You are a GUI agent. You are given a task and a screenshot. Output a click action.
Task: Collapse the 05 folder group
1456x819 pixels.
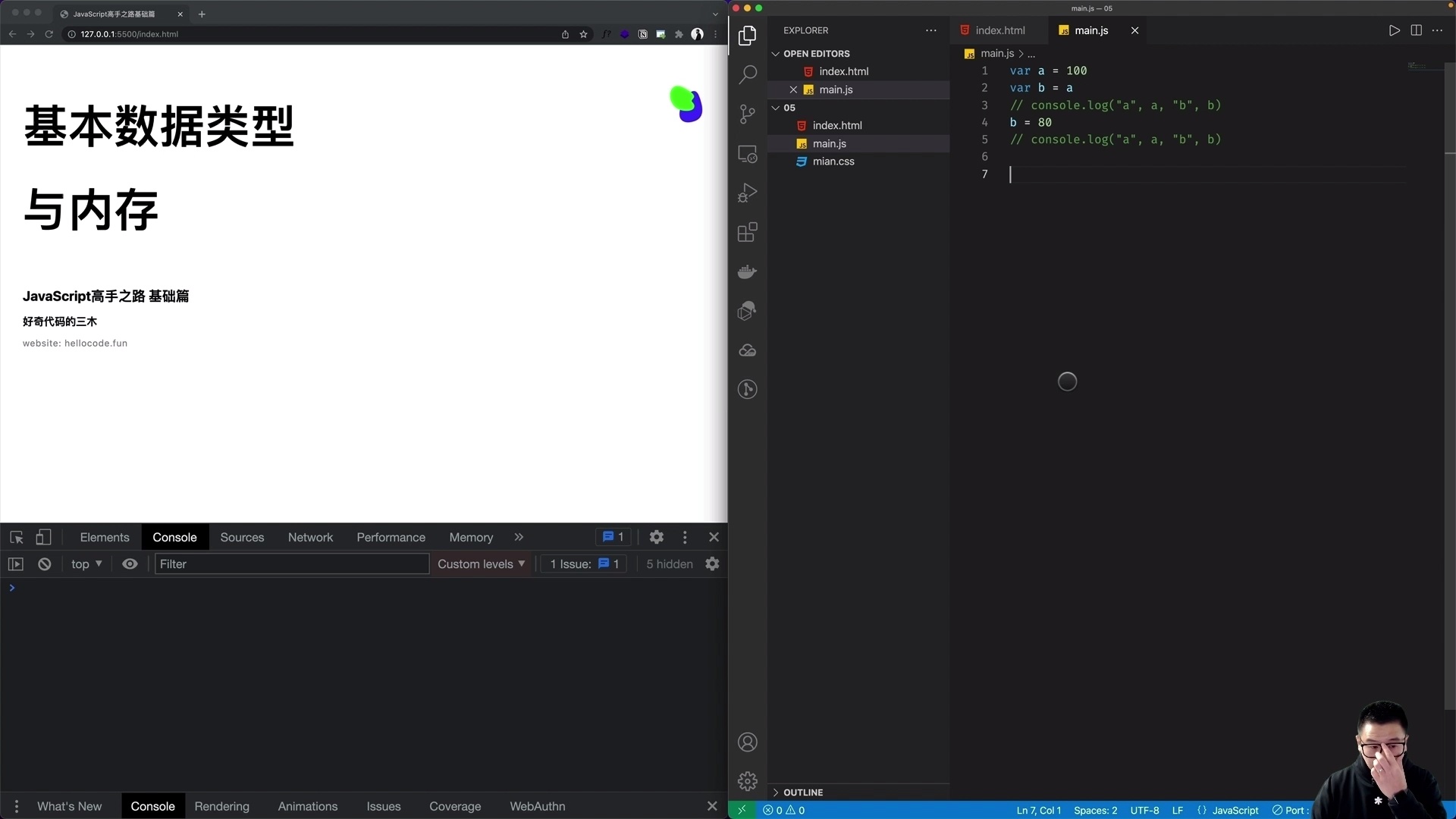(775, 108)
